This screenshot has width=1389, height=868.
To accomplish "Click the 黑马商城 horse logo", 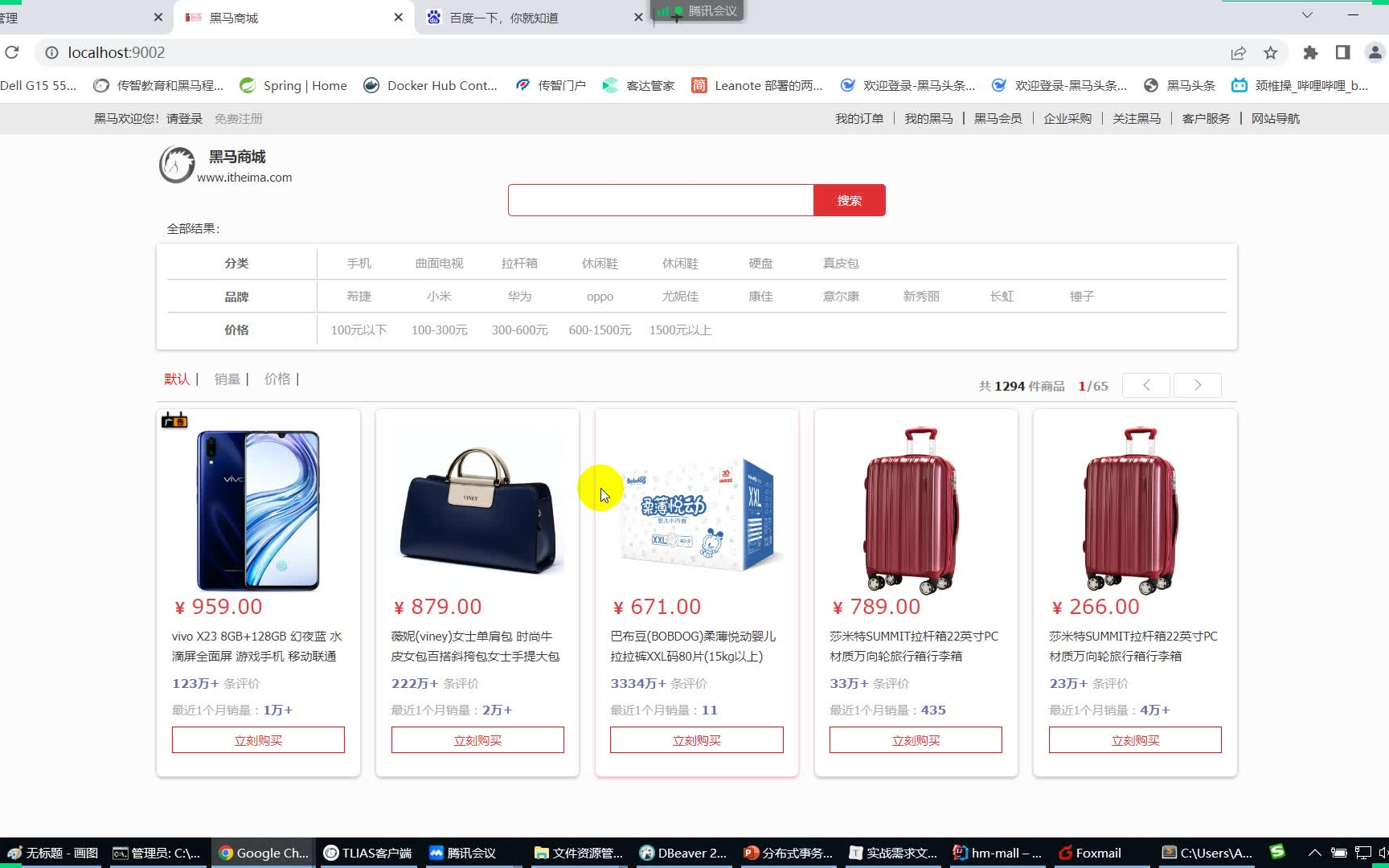I will coord(177,165).
